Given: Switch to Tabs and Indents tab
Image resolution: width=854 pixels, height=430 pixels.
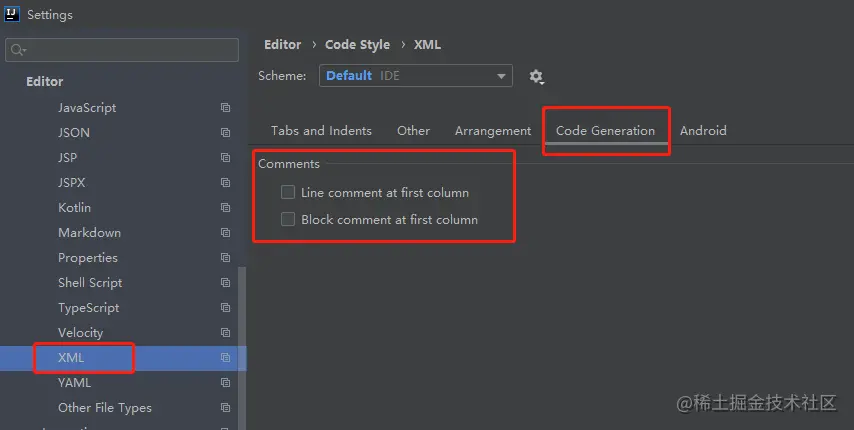Looking at the screenshot, I should (x=321, y=131).
